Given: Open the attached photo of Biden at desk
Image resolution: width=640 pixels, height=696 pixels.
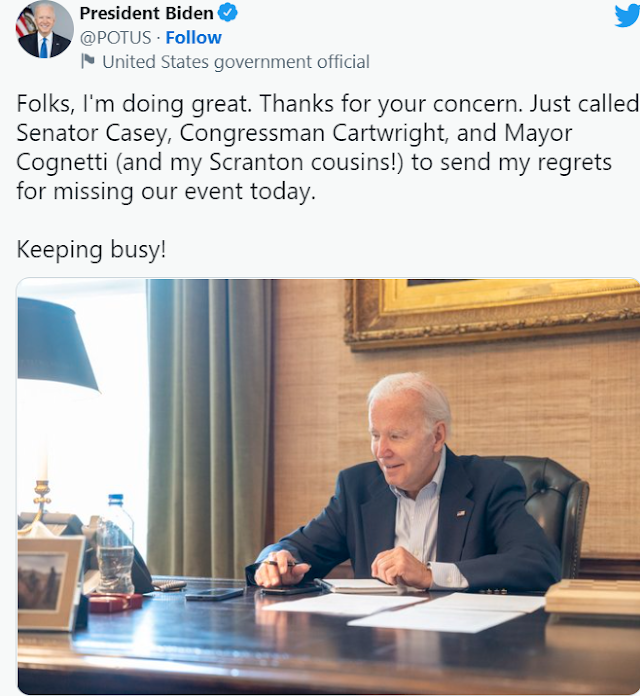Looking at the screenshot, I should [x=328, y=486].
